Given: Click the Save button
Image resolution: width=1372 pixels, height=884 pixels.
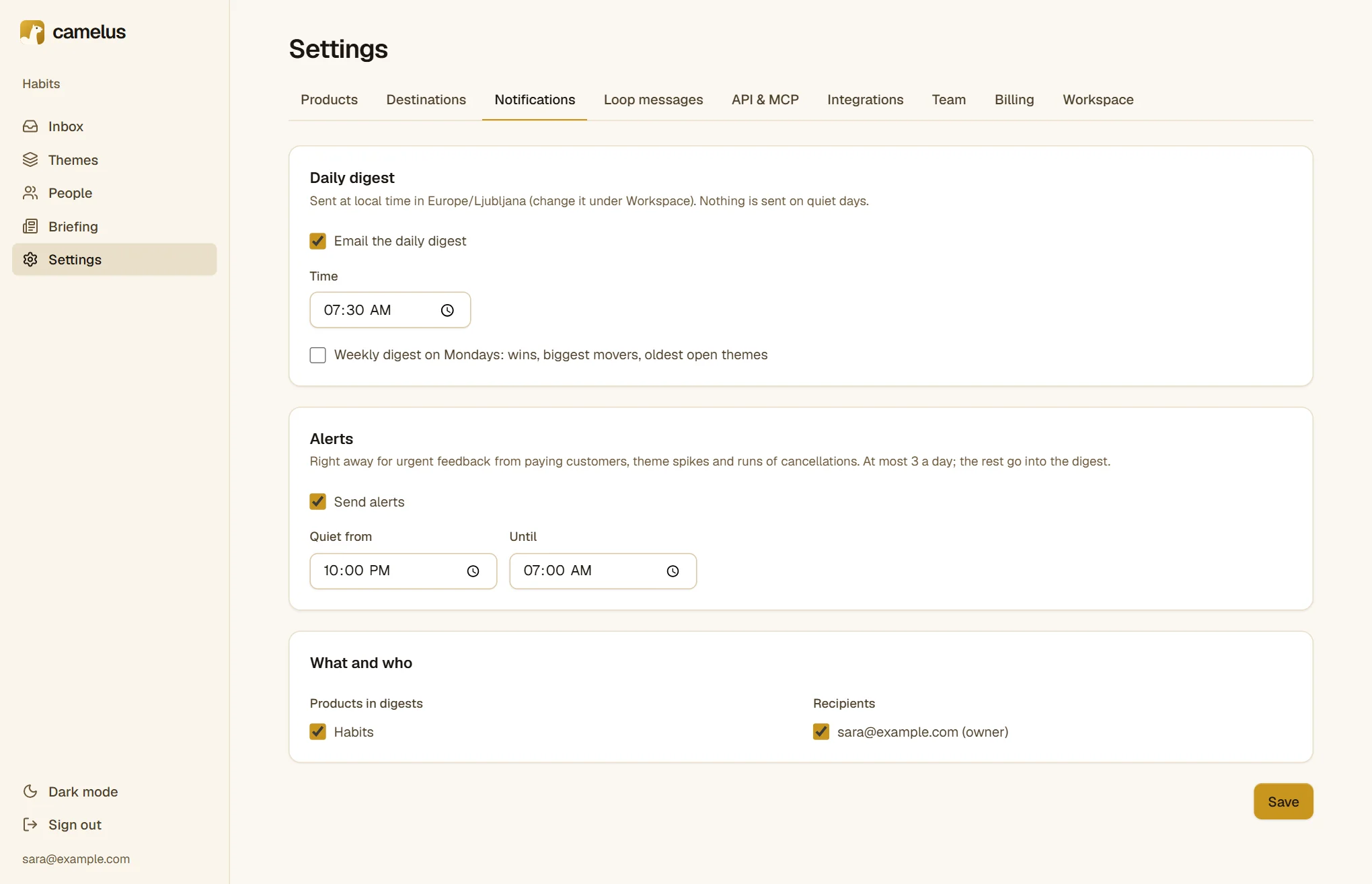Looking at the screenshot, I should coord(1283,801).
